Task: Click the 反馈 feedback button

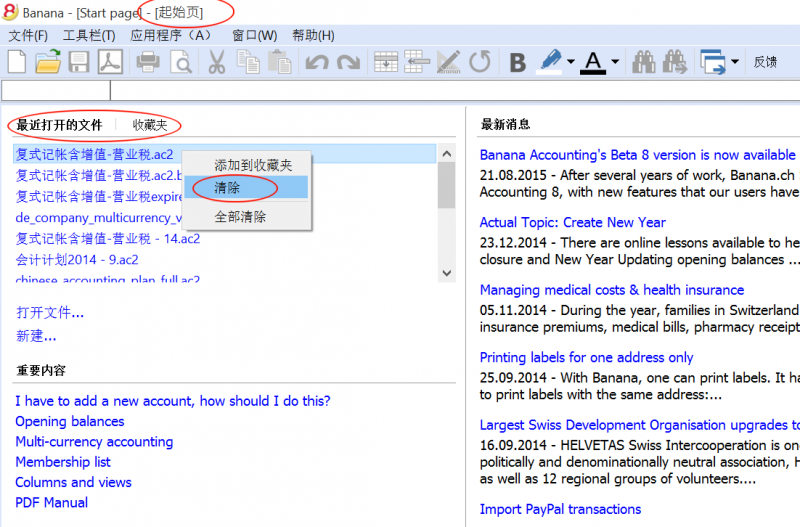Action: pyautogui.click(x=765, y=62)
